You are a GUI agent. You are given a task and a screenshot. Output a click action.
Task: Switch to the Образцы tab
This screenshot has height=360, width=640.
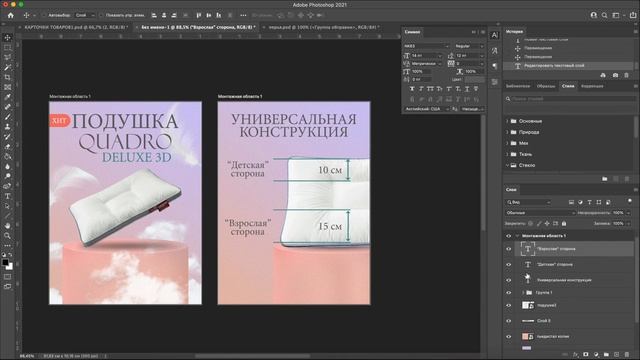[546, 86]
